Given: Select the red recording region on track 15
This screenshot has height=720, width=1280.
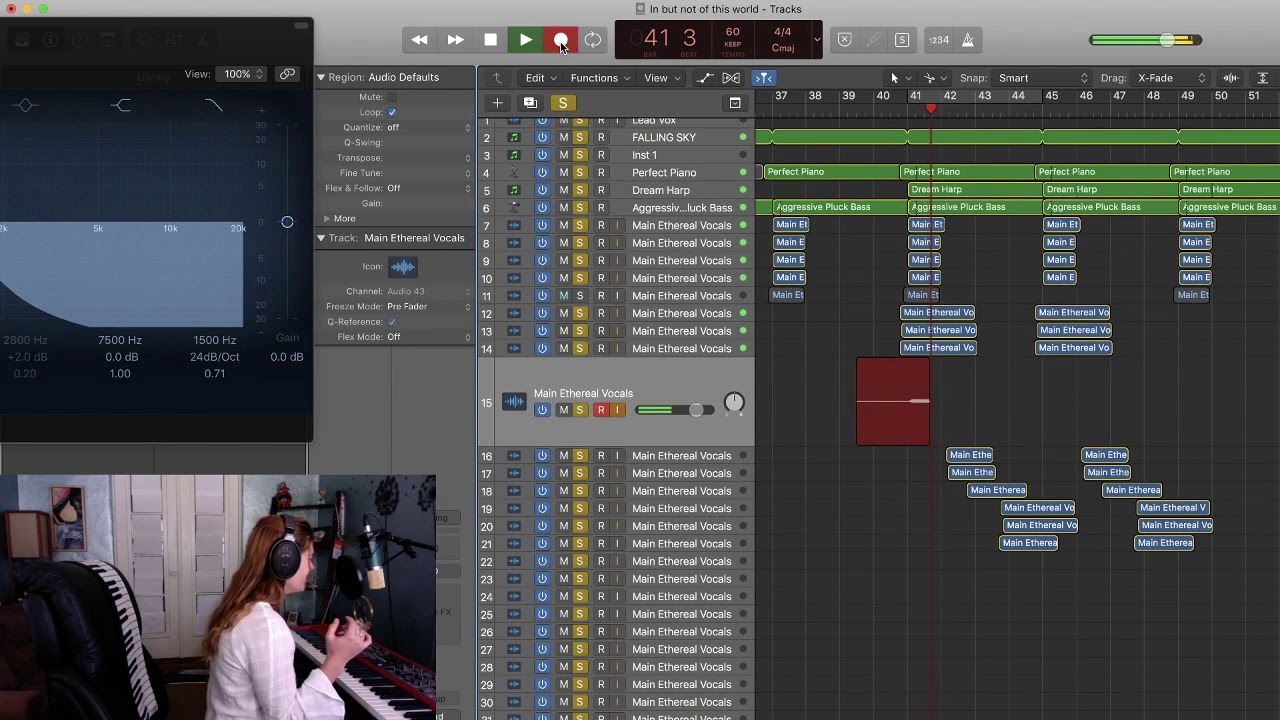Looking at the screenshot, I should [893, 401].
